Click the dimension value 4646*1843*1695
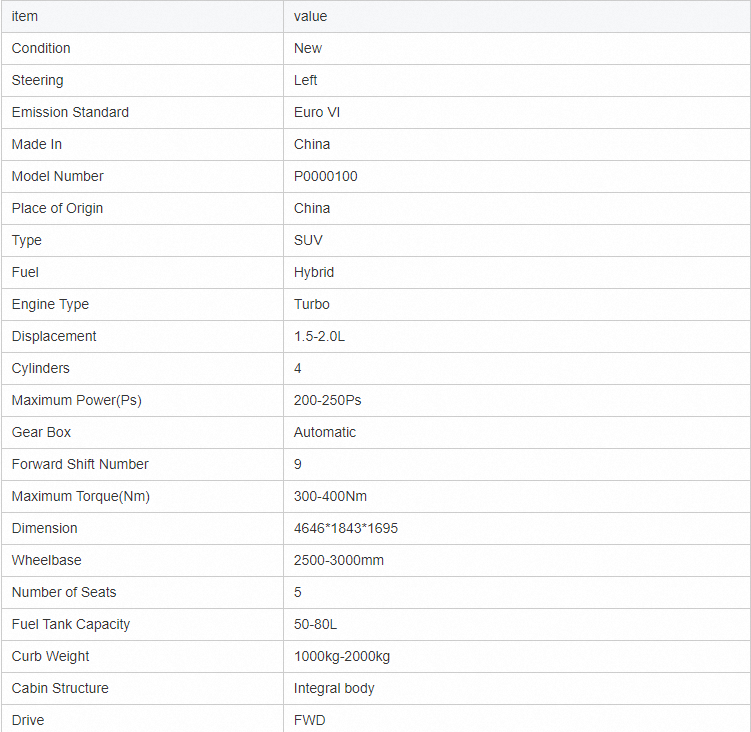 tap(346, 528)
